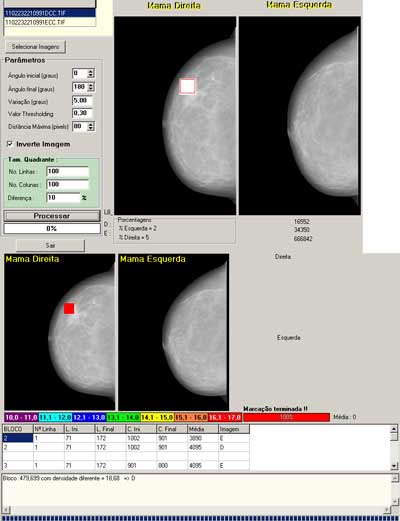
Task: Select the green 13,1 - 14,0 color swatch
Action: point(123,417)
